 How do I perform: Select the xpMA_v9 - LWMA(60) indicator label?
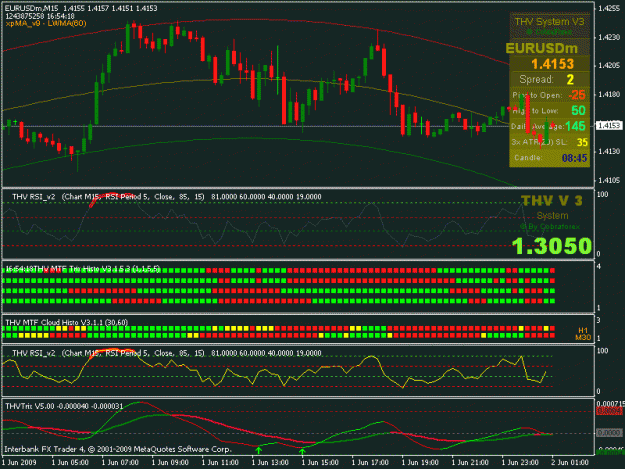46,24
